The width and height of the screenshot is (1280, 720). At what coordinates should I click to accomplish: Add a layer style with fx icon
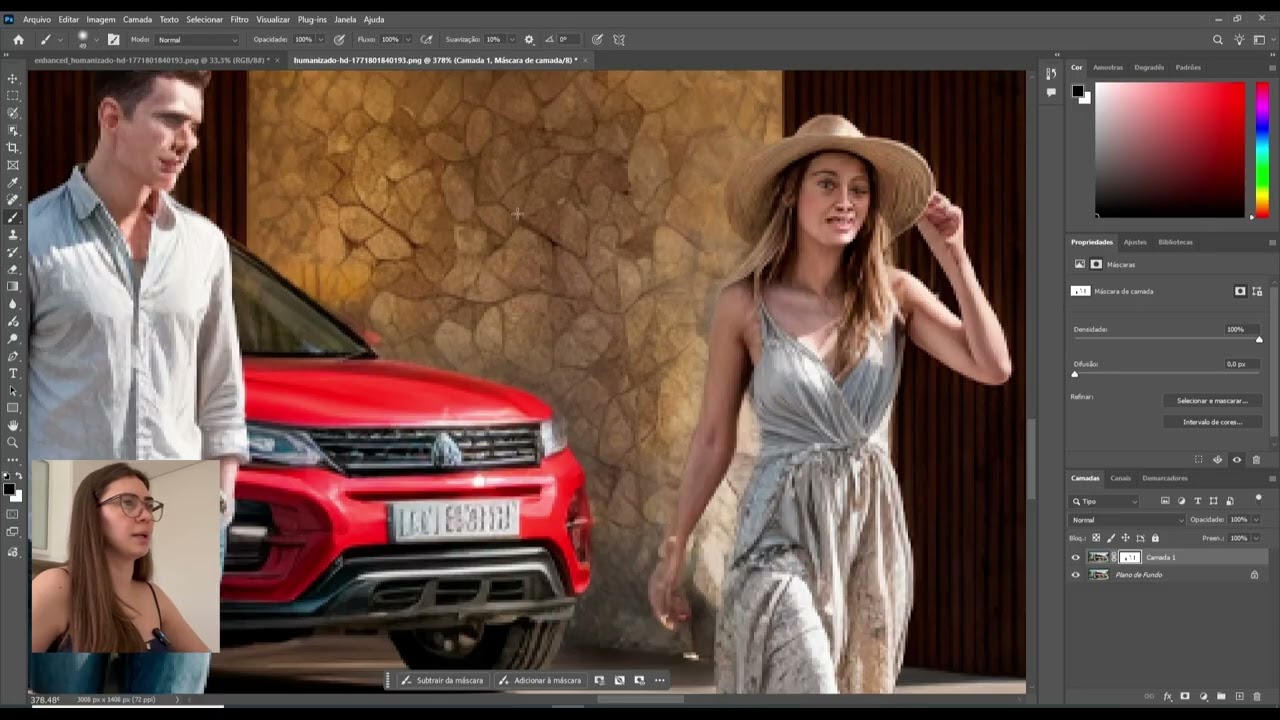[x=1167, y=696]
